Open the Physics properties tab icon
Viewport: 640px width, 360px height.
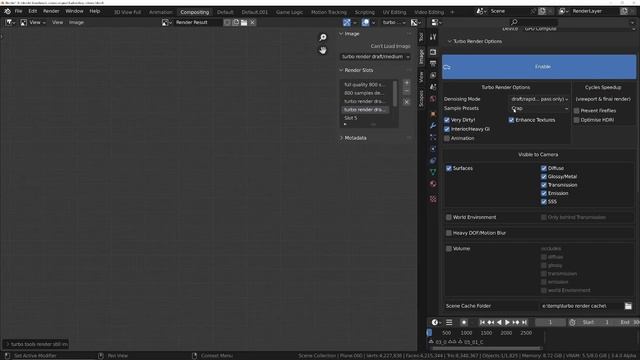tap(433, 149)
